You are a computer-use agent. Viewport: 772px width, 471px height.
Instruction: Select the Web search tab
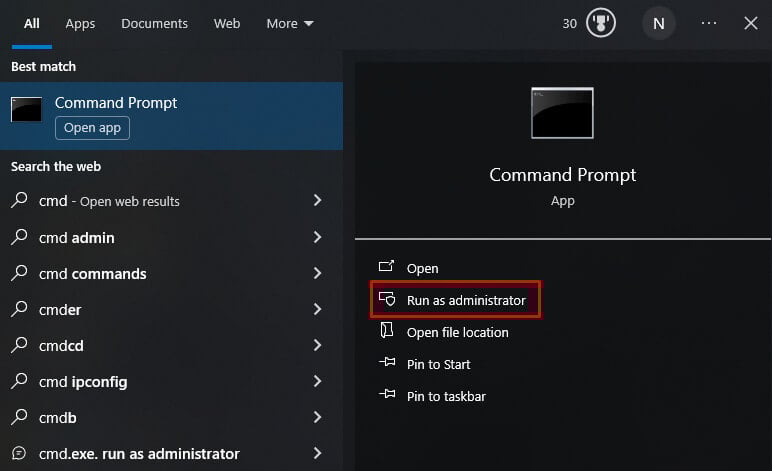tap(227, 23)
